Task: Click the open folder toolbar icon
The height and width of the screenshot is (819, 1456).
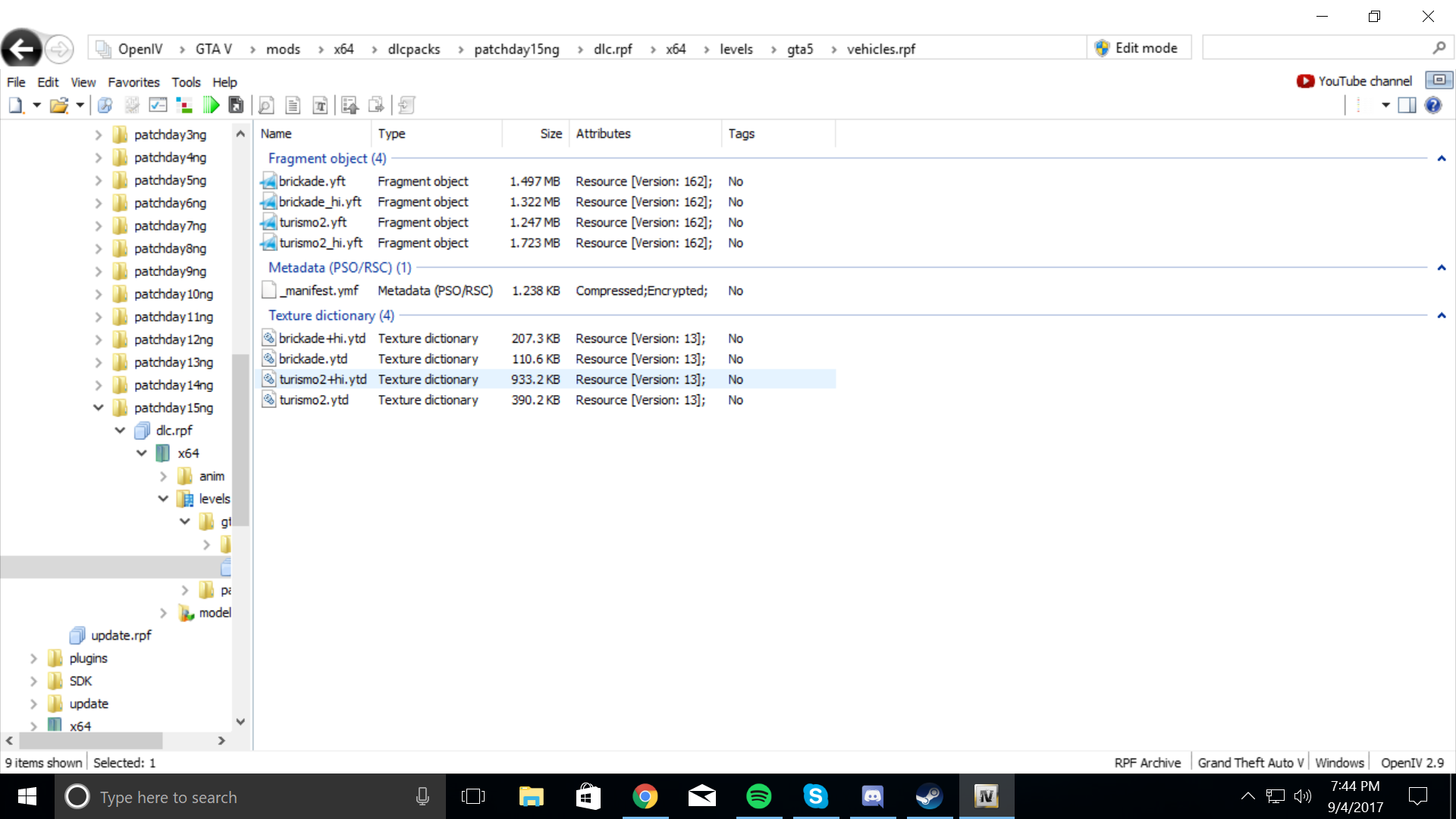Action: coord(58,105)
